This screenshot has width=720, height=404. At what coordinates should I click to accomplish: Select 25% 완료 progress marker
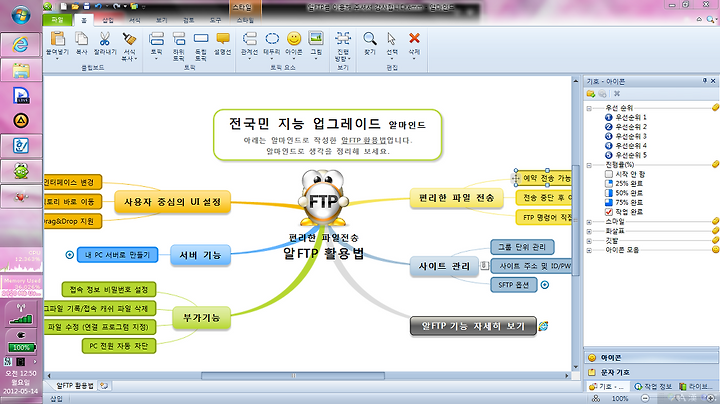coord(609,184)
